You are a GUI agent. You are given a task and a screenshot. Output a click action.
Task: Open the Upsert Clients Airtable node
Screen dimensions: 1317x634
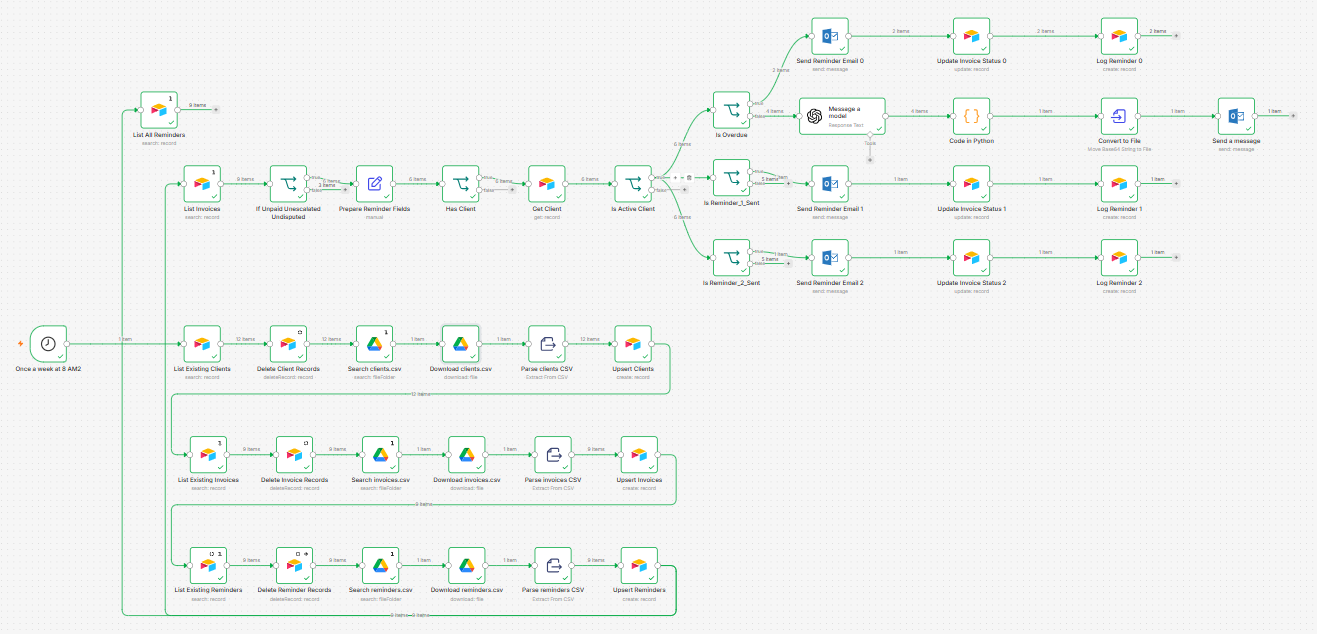(x=633, y=344)
